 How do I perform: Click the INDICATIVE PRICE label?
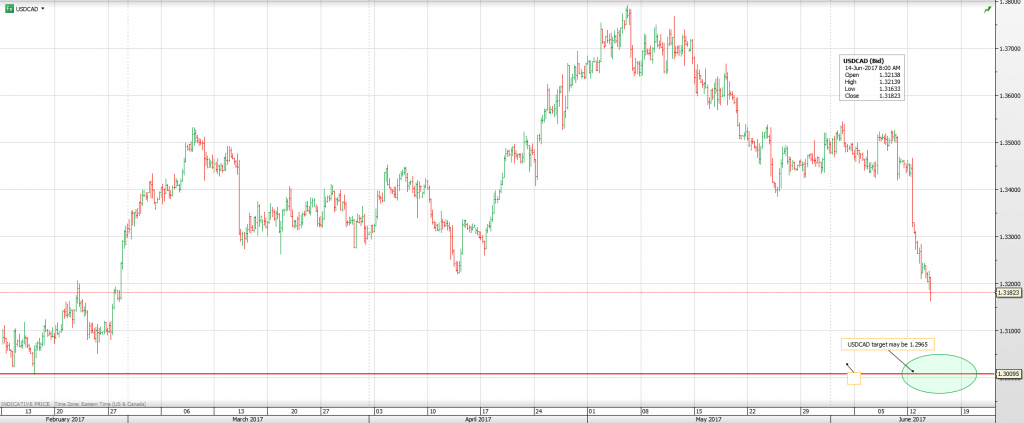tap(28, 403)
